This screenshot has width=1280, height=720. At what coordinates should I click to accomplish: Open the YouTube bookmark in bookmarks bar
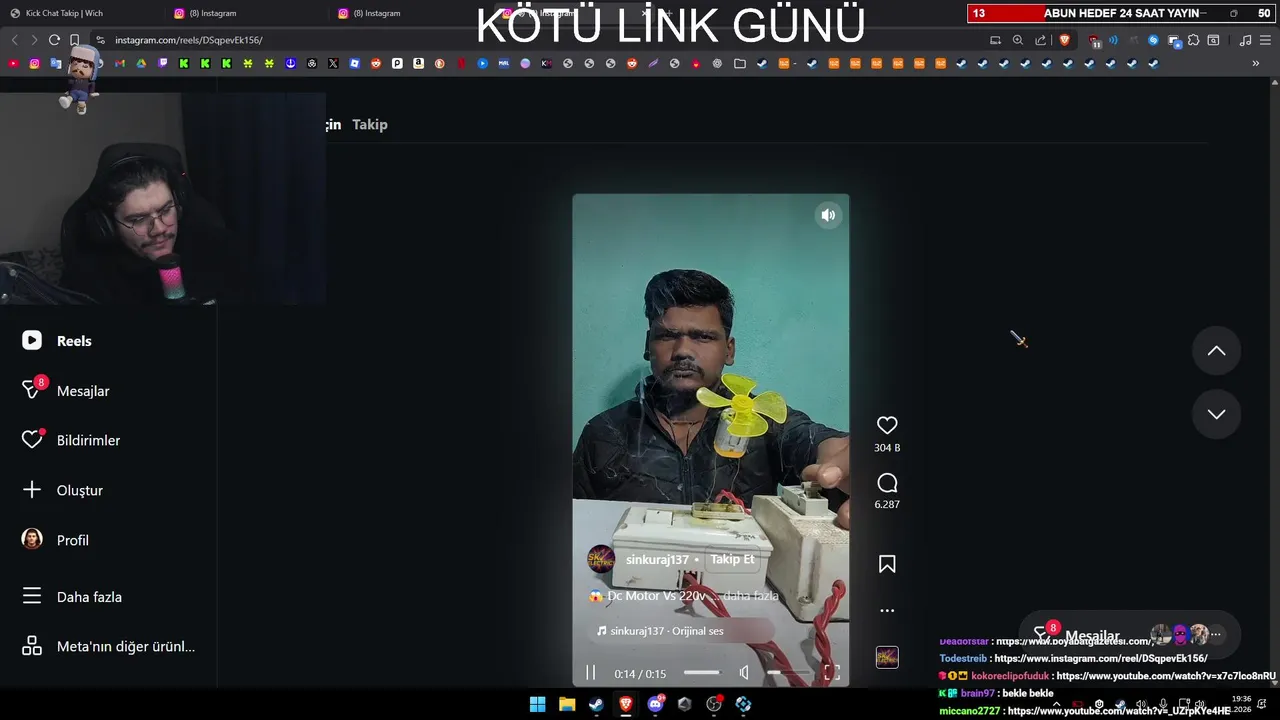click(x=13, y=63)
